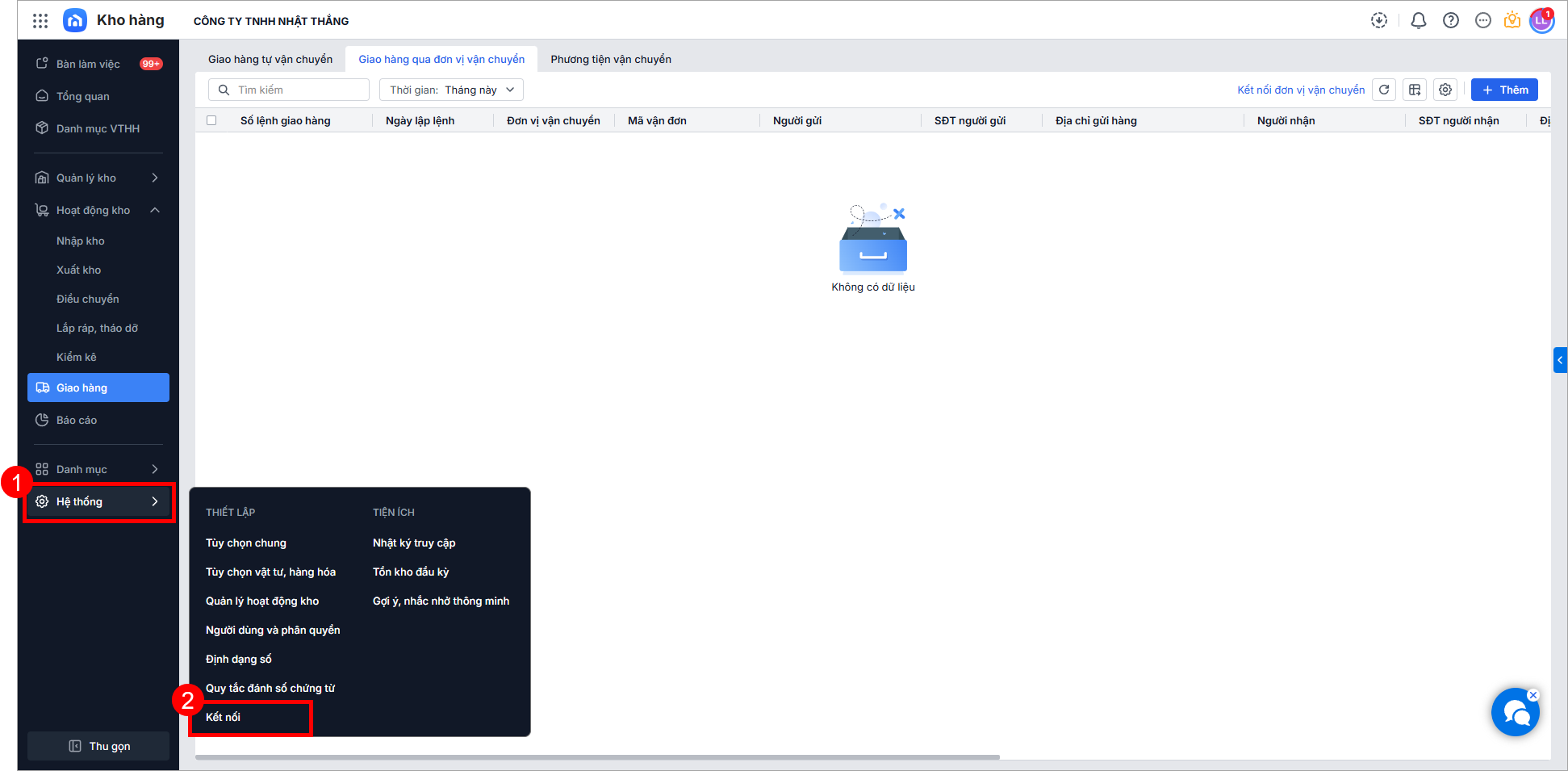Screen dimensions: 1568x771
Task: Click the Thêm button
Action: pos(1504,90)
